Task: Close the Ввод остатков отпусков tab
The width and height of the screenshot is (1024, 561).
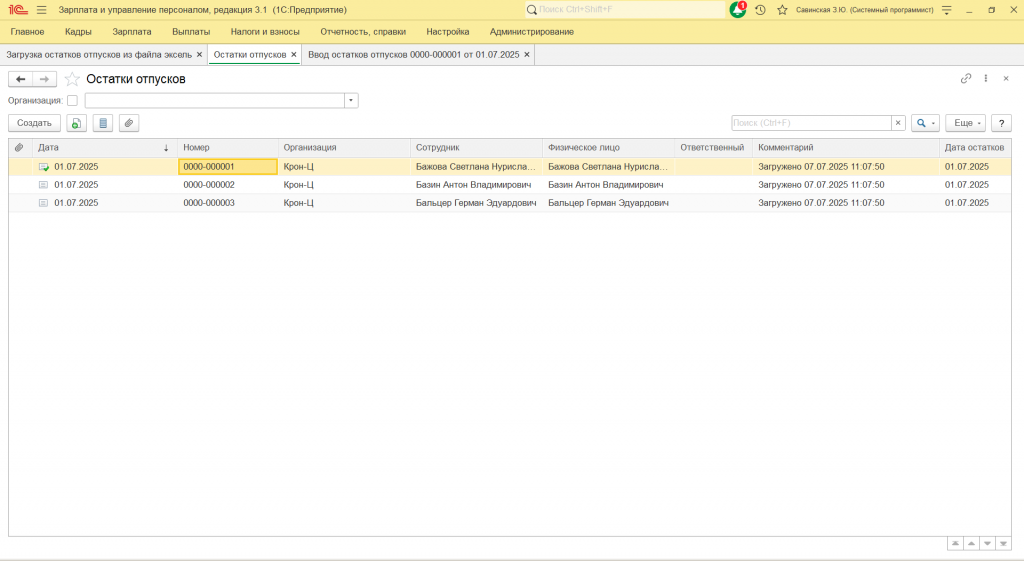Action: coord(527,55)
